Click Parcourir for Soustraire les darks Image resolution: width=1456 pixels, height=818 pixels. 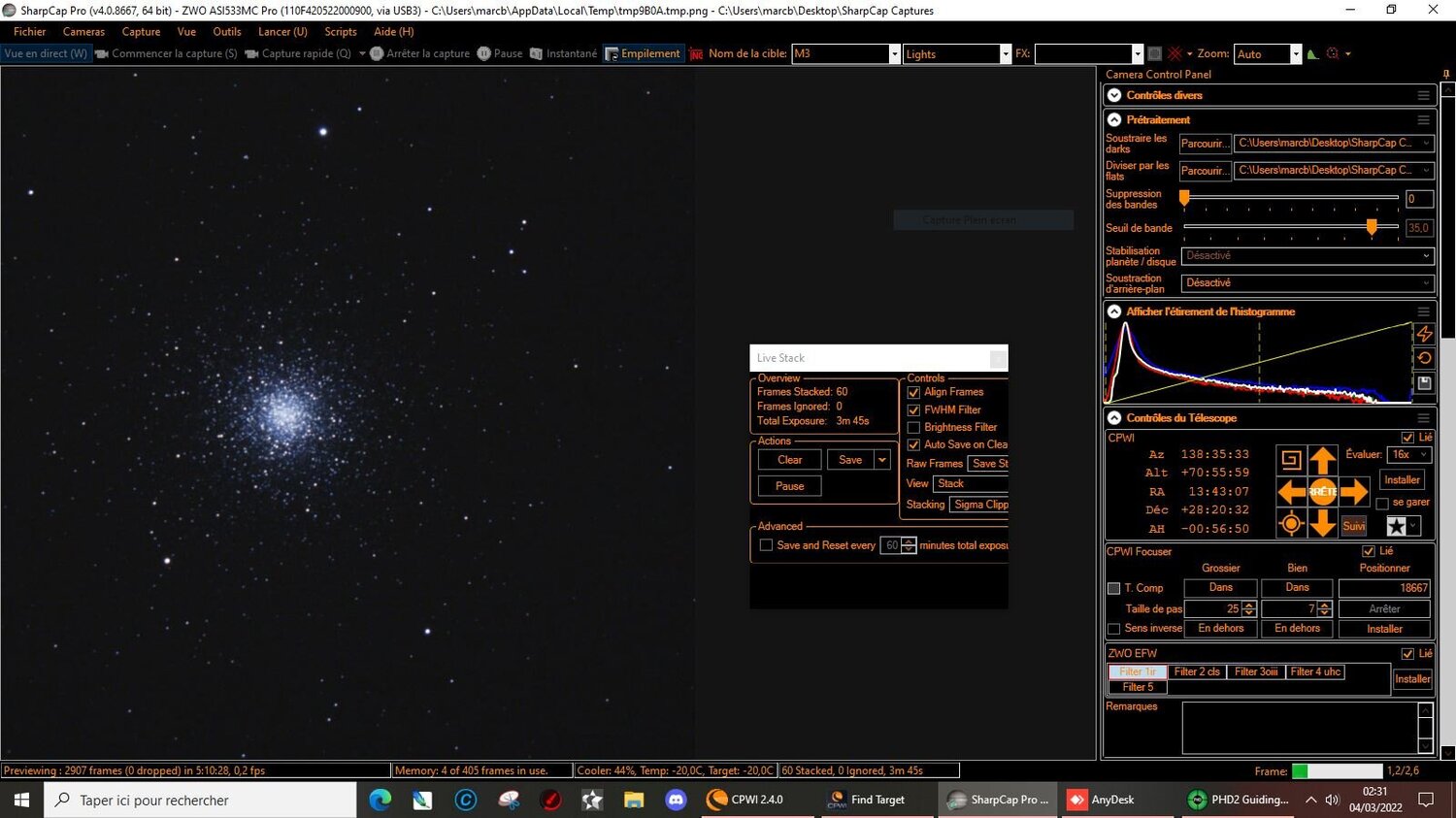(x=1205, y=144)
